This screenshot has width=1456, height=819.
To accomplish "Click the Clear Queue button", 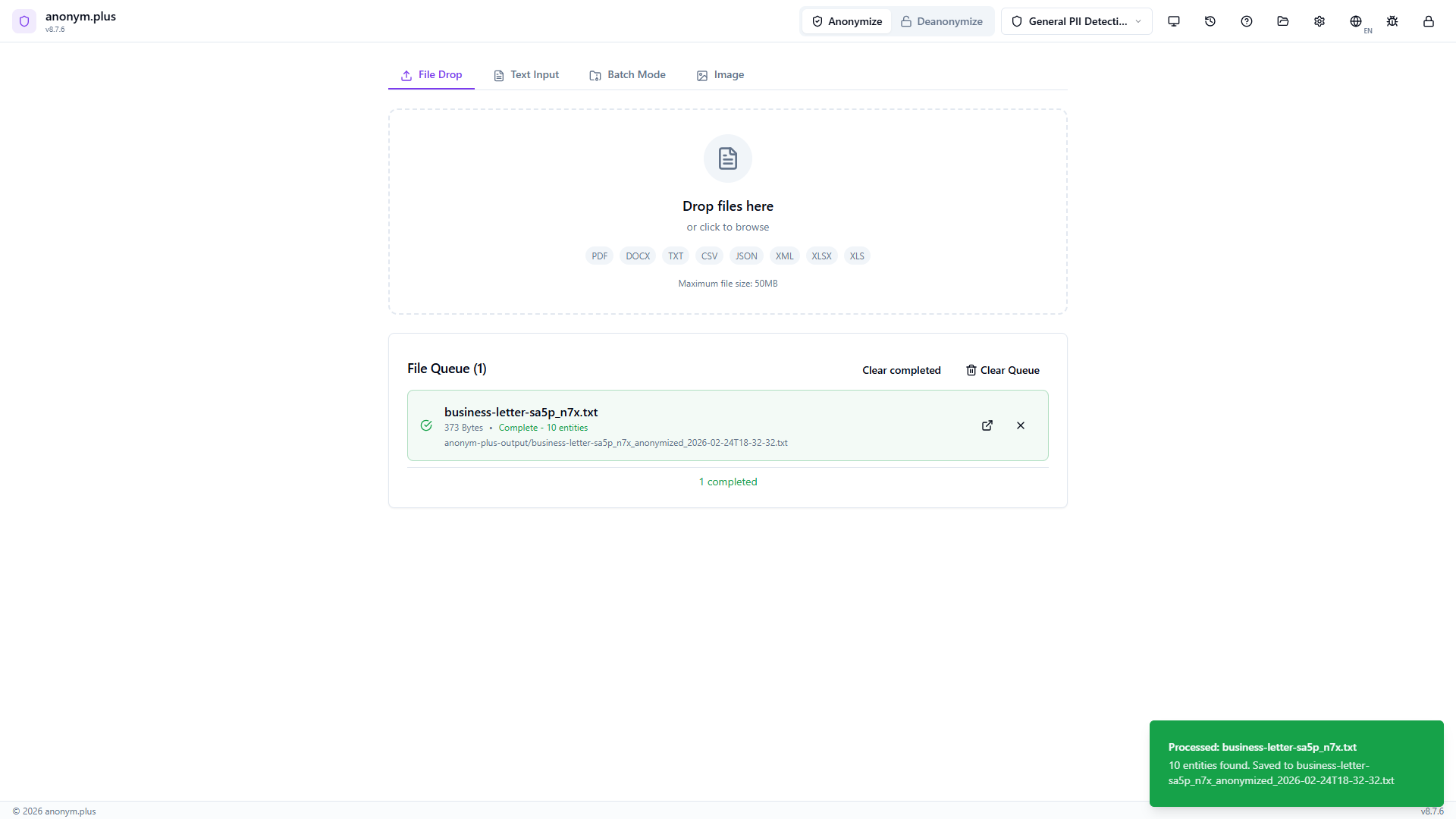I will (x=1002, y=370).
